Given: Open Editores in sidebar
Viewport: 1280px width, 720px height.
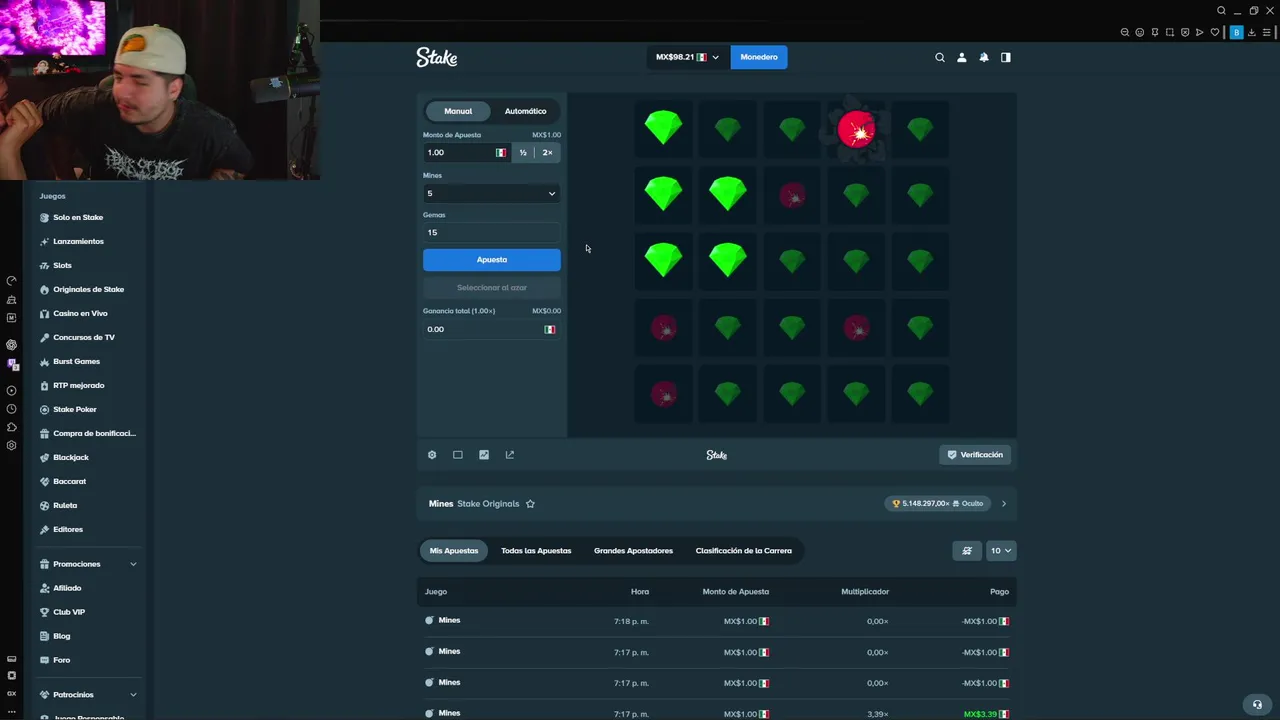Looking at the screenshot, I should pos(68,529).
